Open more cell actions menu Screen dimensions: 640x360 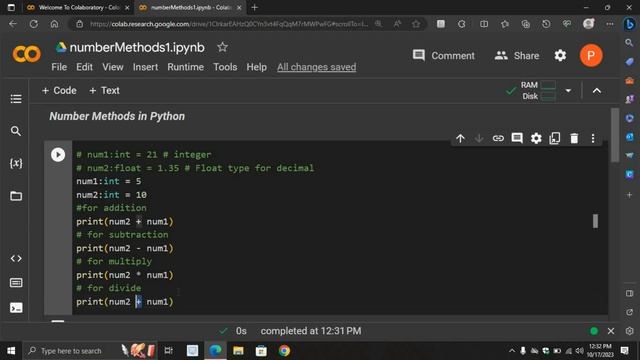593,138
